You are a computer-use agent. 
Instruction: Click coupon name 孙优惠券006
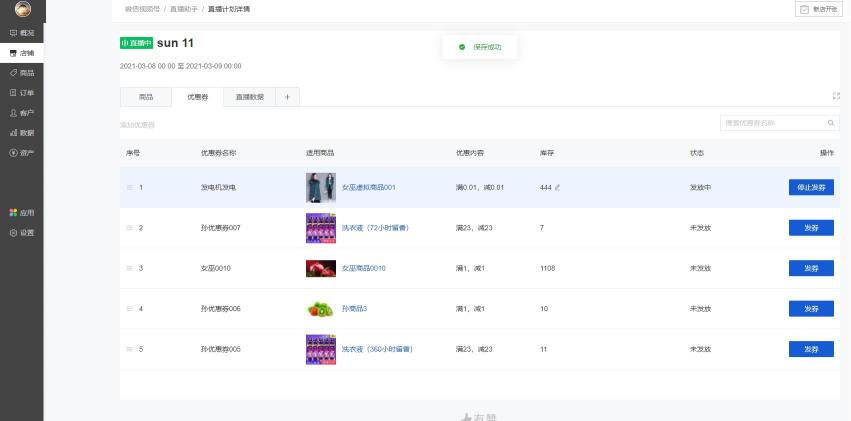click(x=220, y=309)
